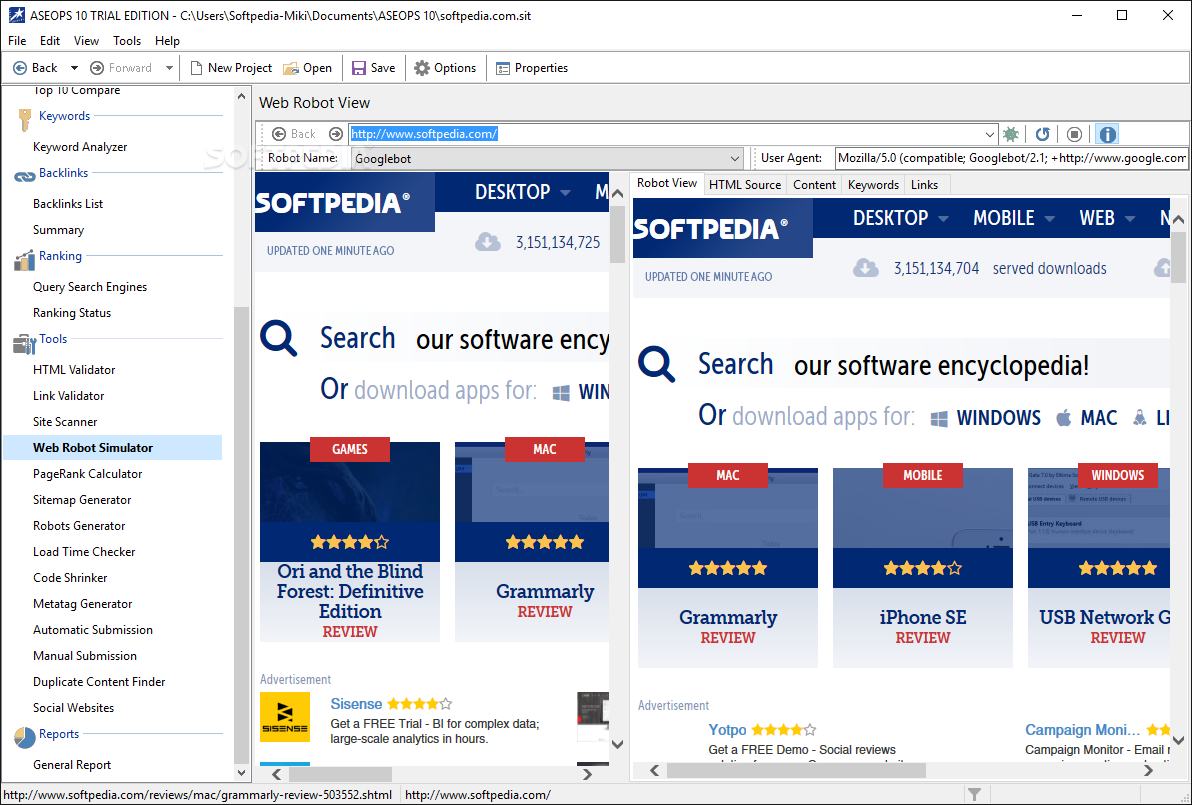This screenshot has height=805, width=1192.
Task: Click the Sisense ad link
Action: pyautogui.click(x=356, y=704)
